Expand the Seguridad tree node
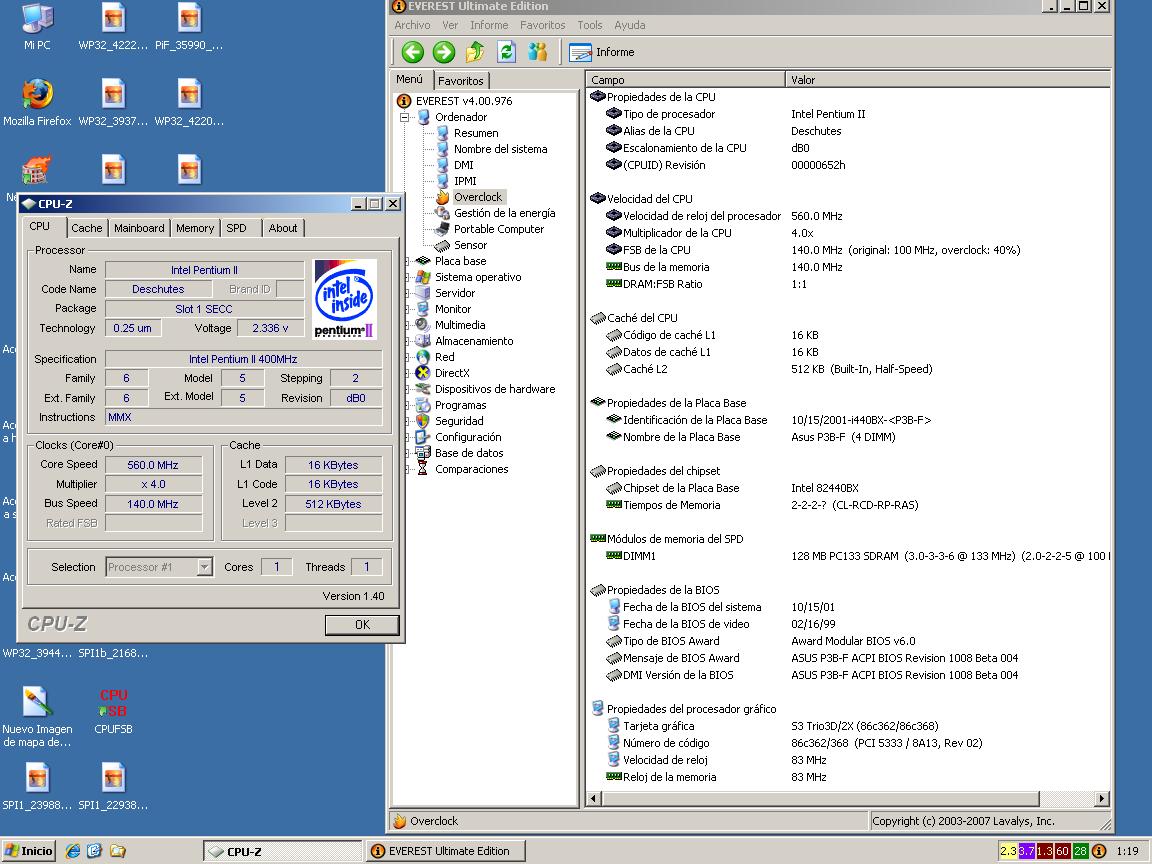This screenshot has height=864, width=1152. [406, 421]
